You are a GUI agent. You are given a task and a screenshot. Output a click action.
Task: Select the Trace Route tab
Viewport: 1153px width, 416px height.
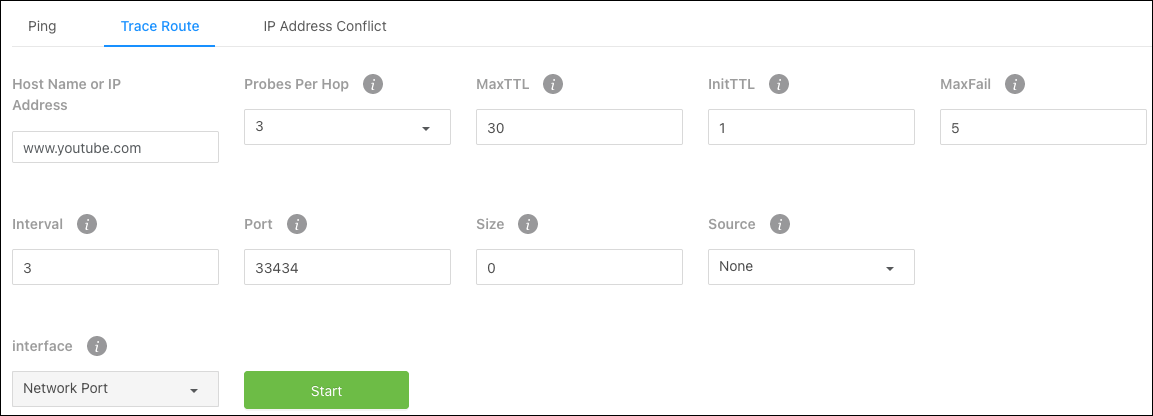coord(160,26)
